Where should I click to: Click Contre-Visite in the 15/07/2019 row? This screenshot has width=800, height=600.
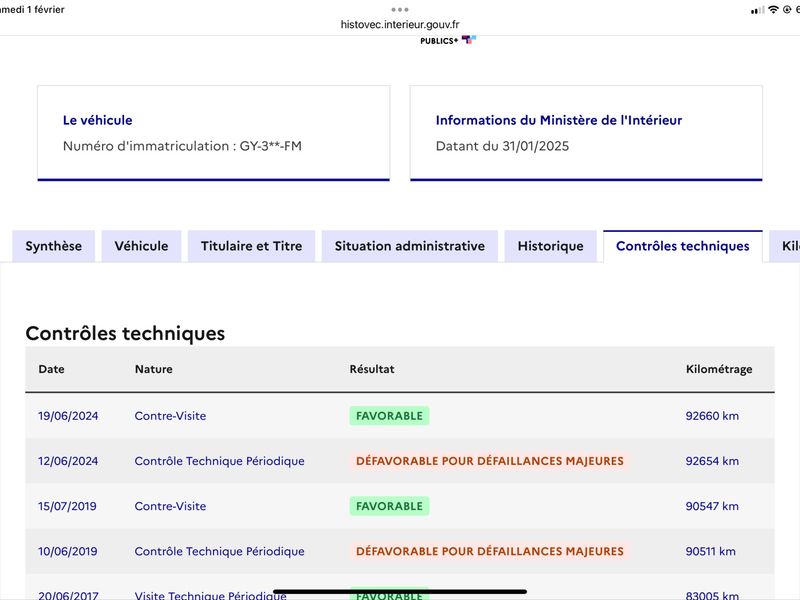tap(170, 506)
